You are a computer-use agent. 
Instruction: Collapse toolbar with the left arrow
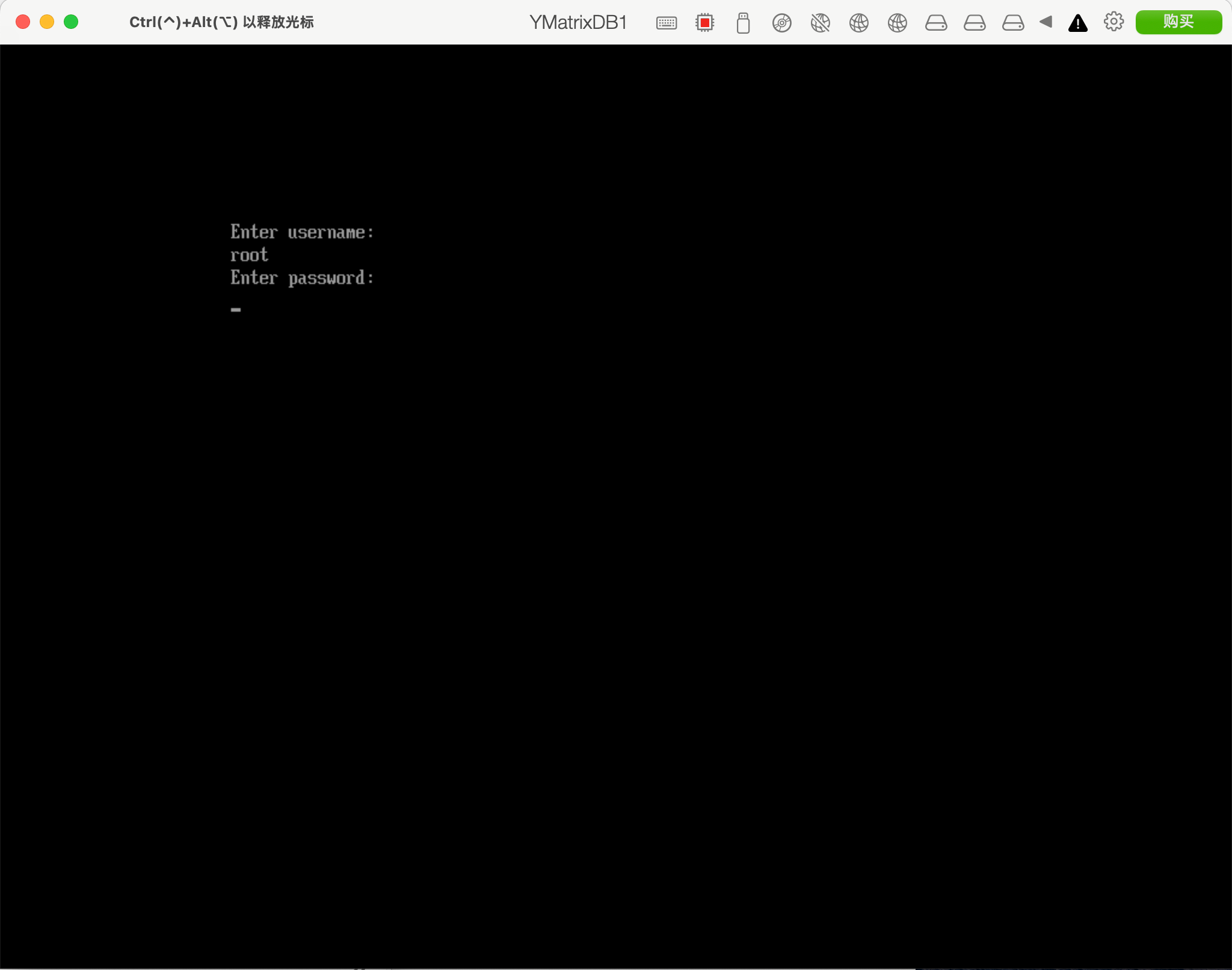[1046, 22]
